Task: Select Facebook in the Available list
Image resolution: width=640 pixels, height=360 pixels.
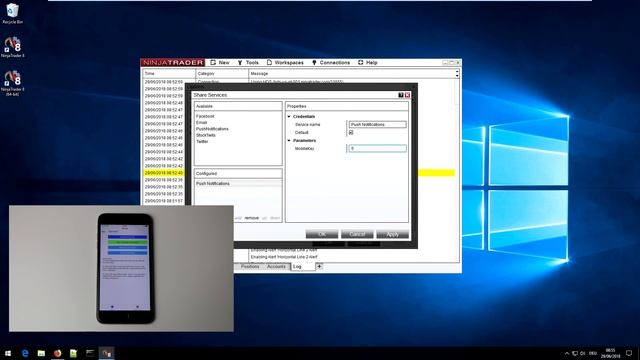Action: (x=205, y=116)
